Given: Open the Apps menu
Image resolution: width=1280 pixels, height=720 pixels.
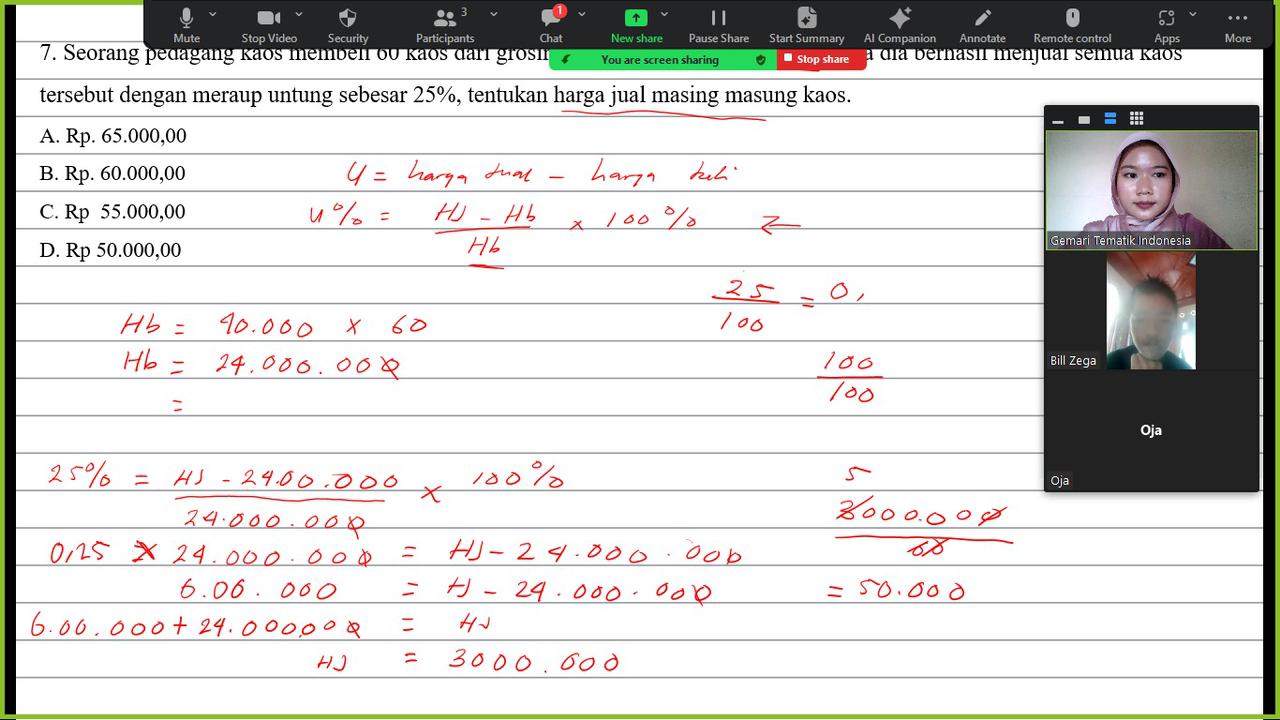Looking at the screenshot, I should [1167, 18].
